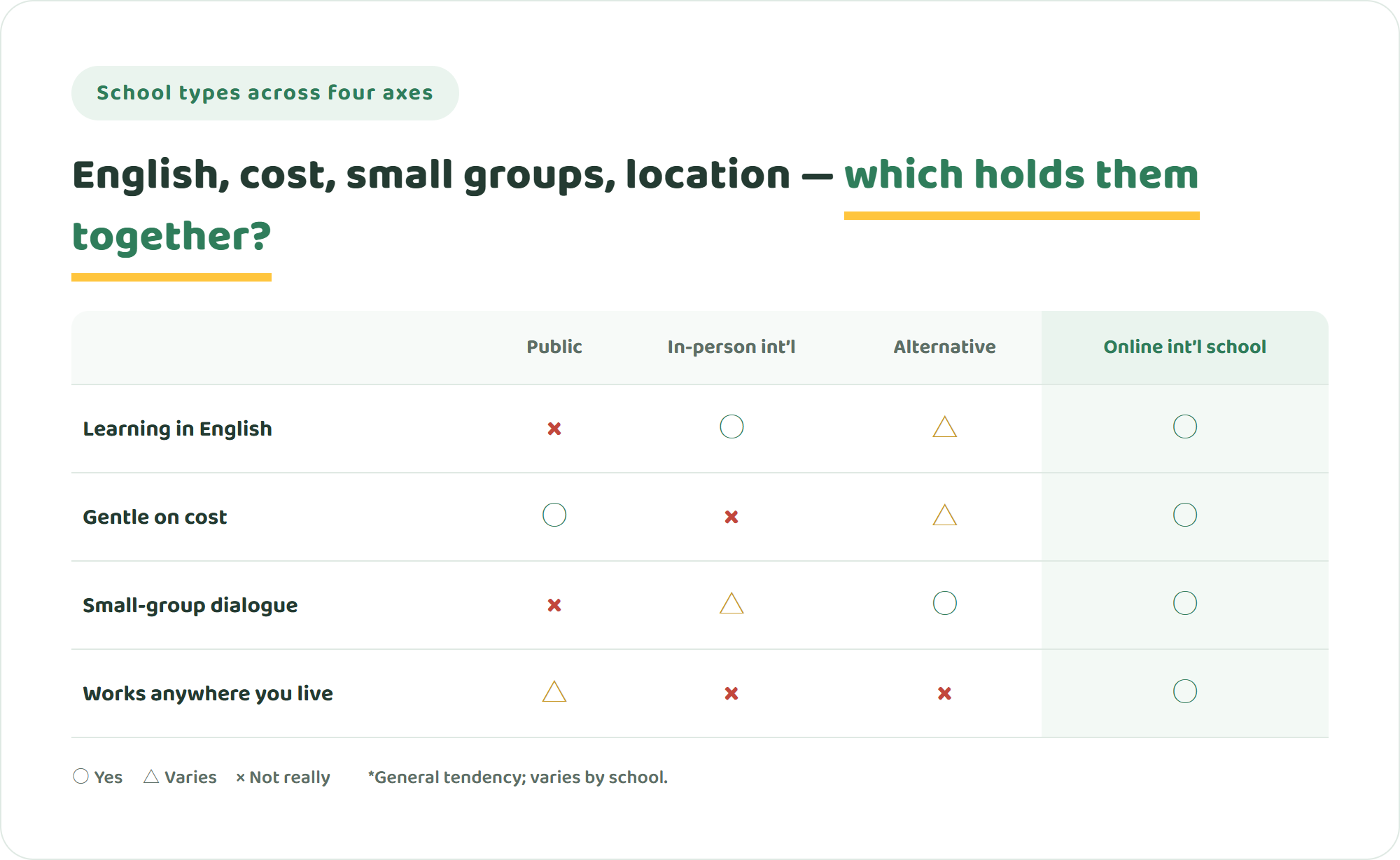Image resolution: width=1400 pixels, height=860 pixels.
Task: Click the cross for Public, Learning in English
Action: click(x=554, y=429)
